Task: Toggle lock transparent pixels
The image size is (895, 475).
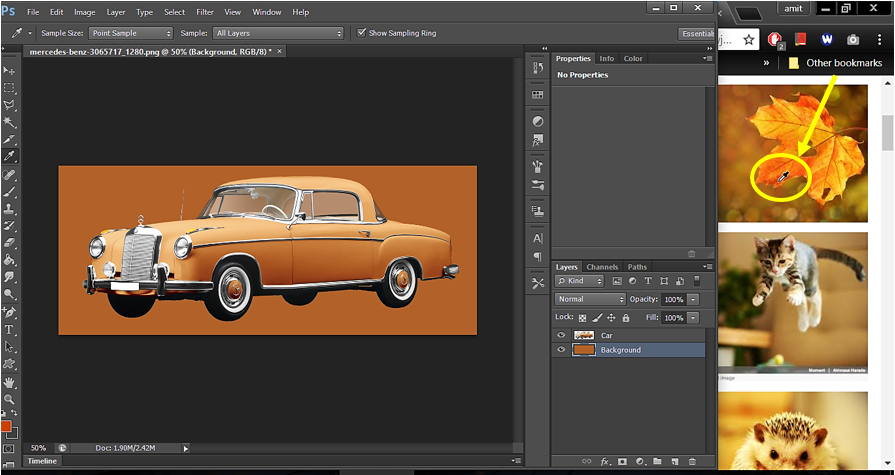Action: 582,318
